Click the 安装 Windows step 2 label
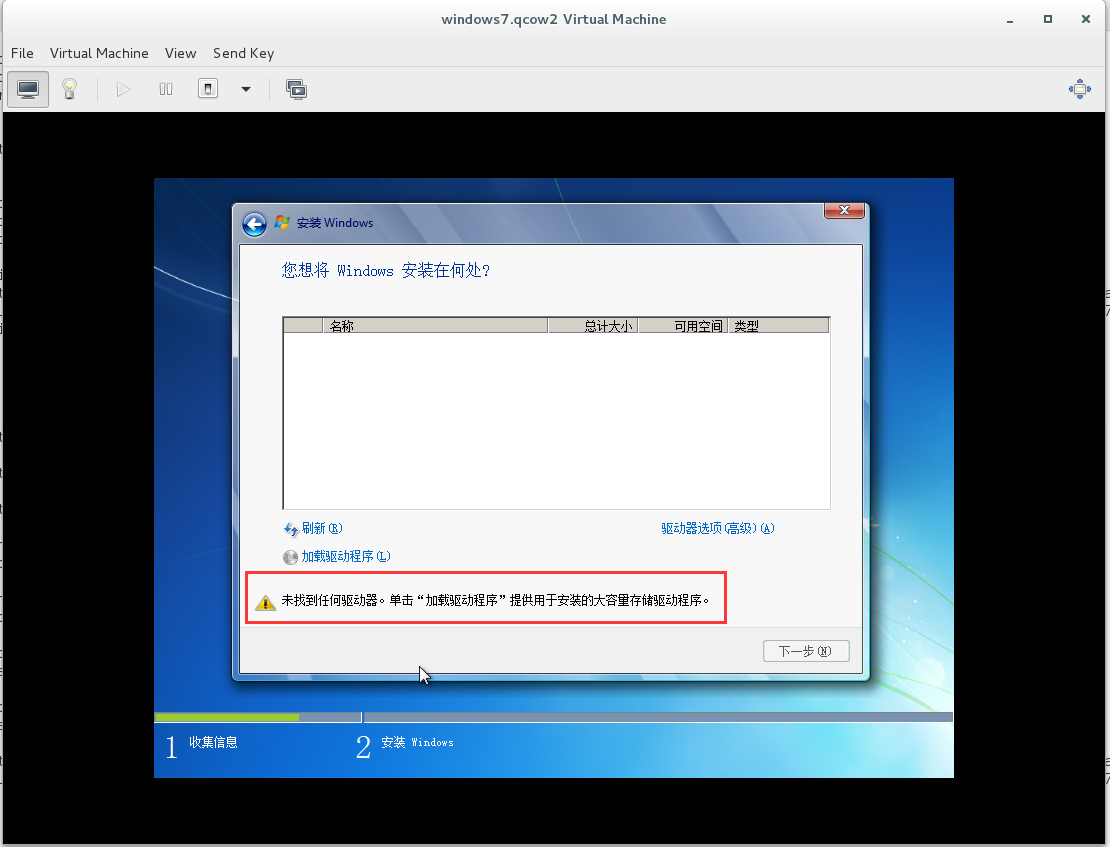The width and height of the screenshot is (1110, 847). click(x=417, y=742)
